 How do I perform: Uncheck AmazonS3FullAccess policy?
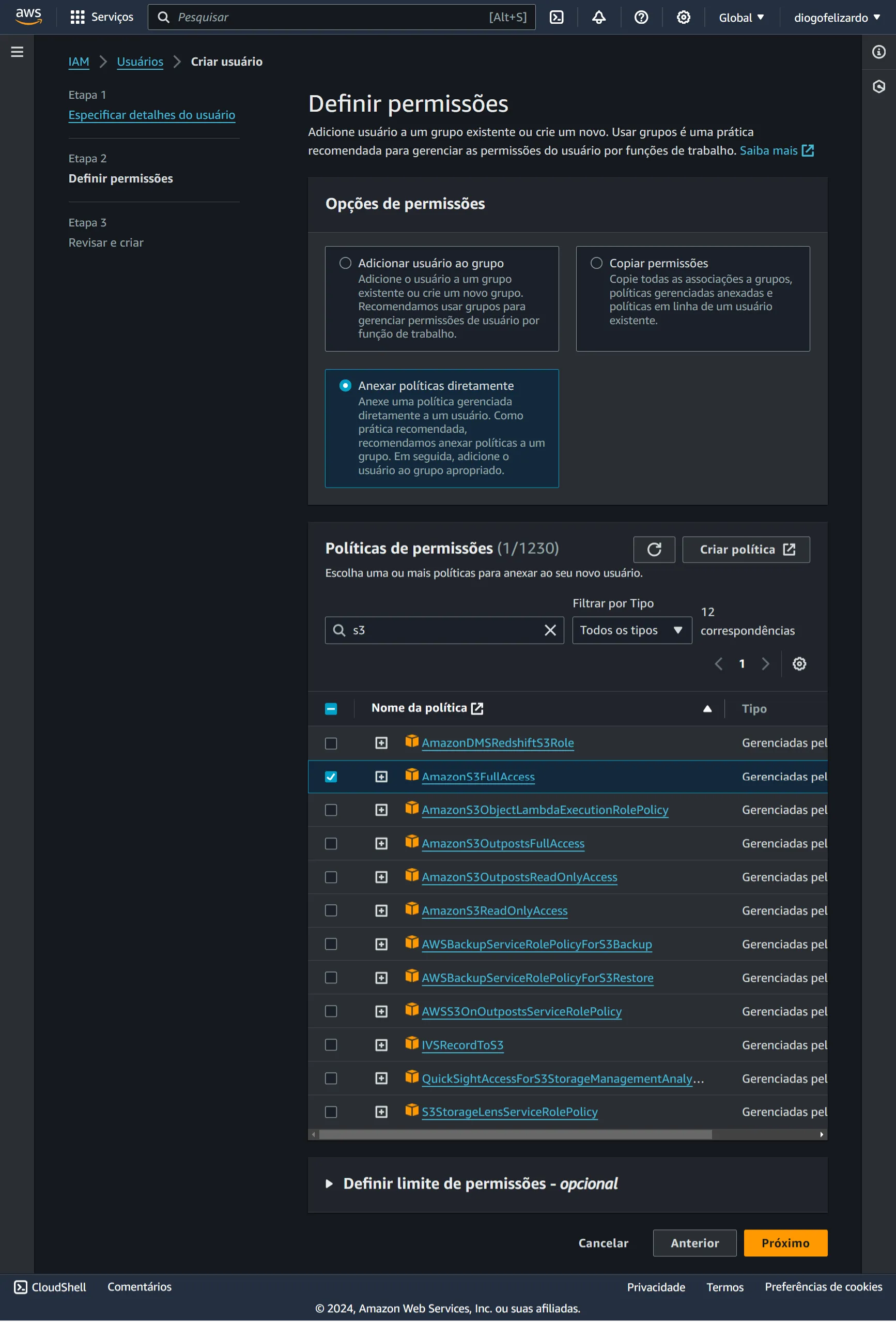331,777
